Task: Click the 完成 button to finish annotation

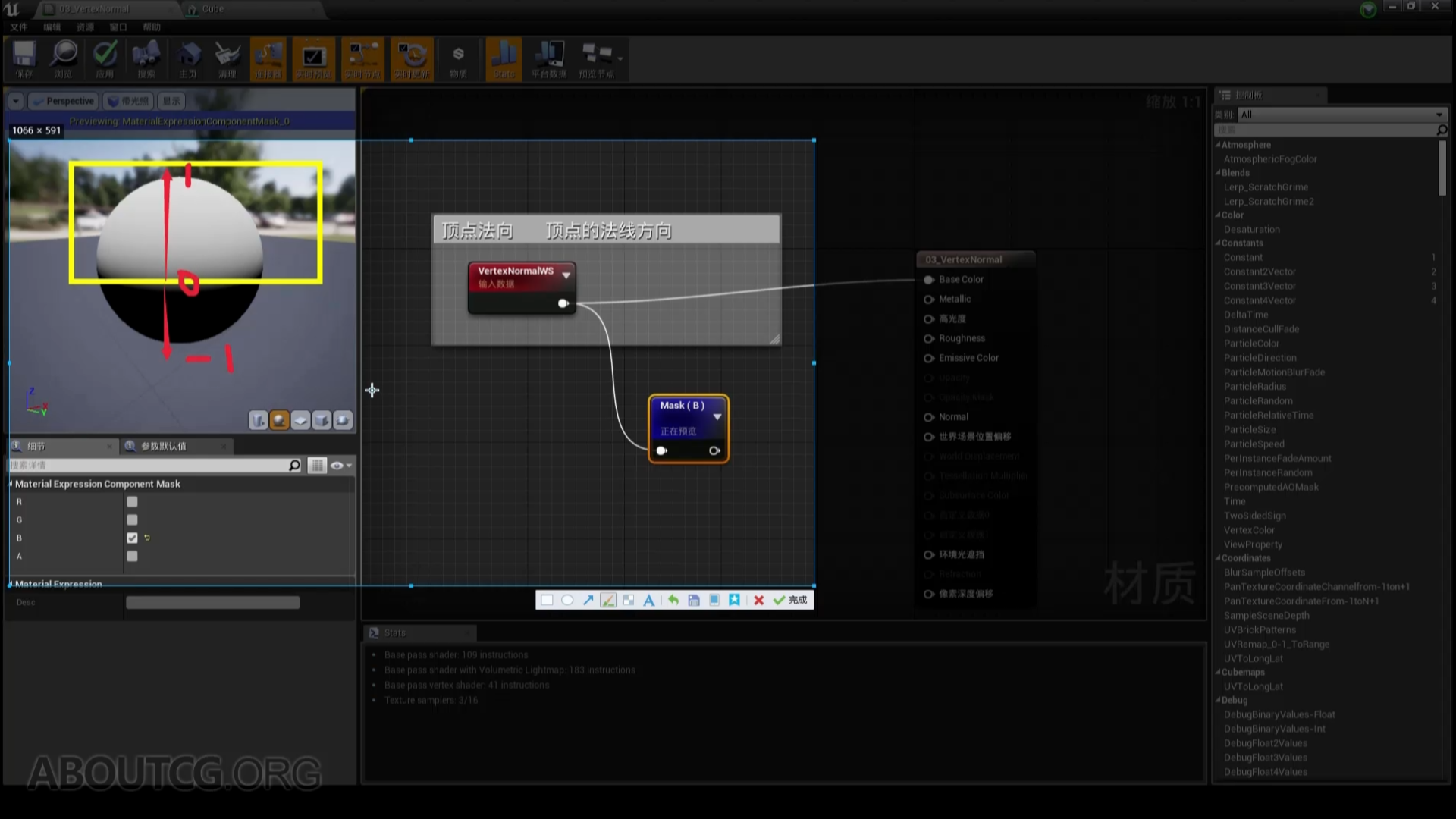Action: point(791,600)
